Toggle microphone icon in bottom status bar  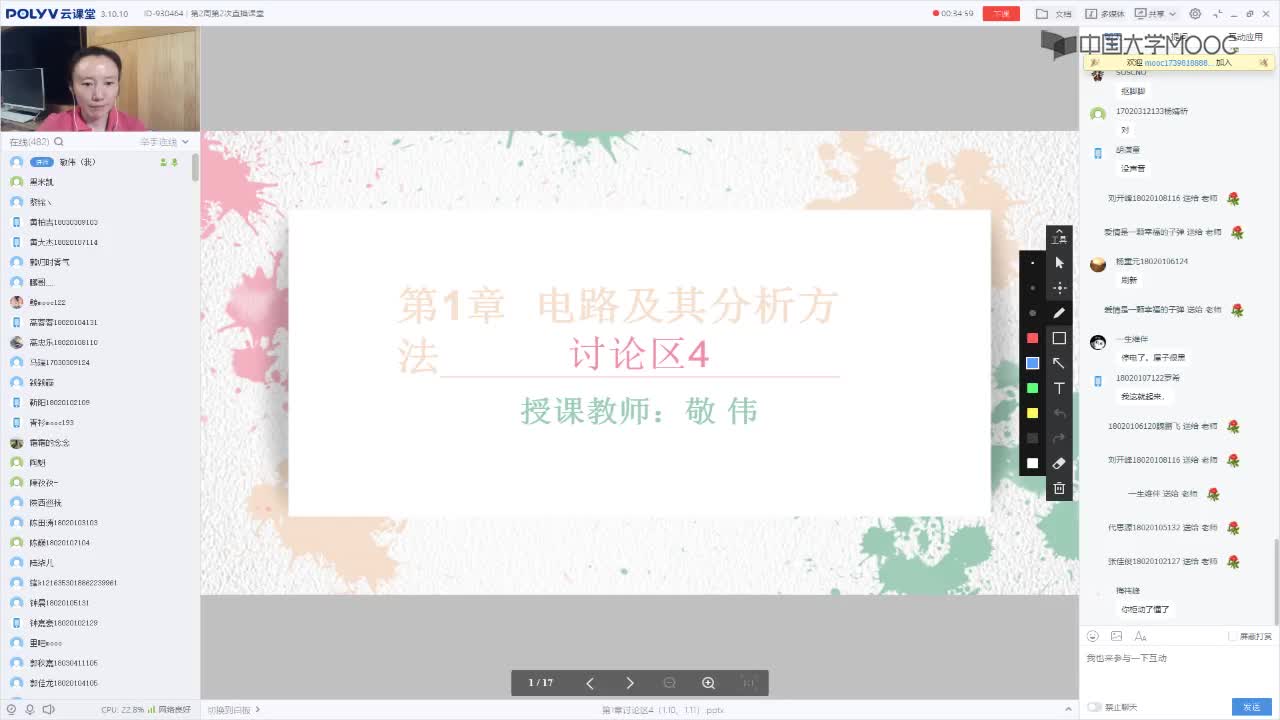29,709
